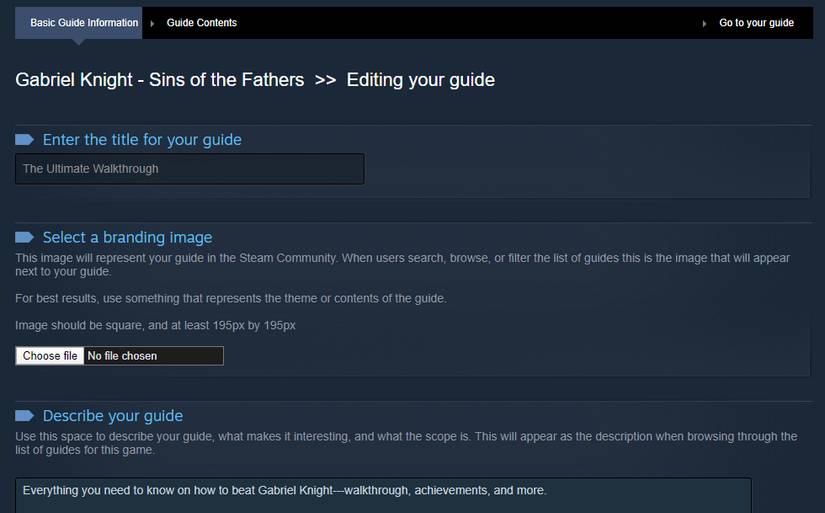
Task: Click inside the guide description text area
Action: [383, 496]
